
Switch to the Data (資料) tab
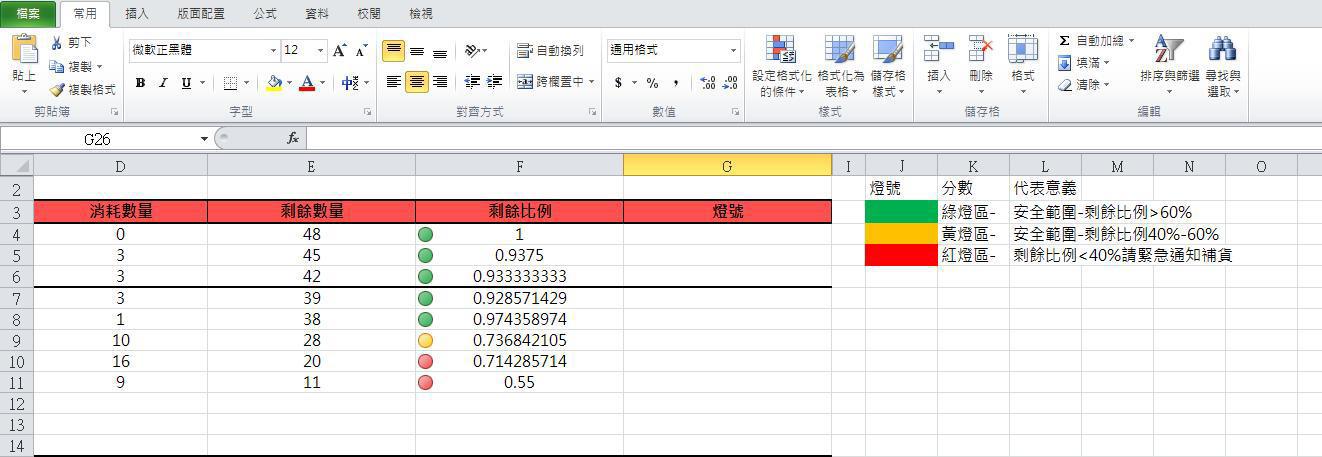pos(317,14)
